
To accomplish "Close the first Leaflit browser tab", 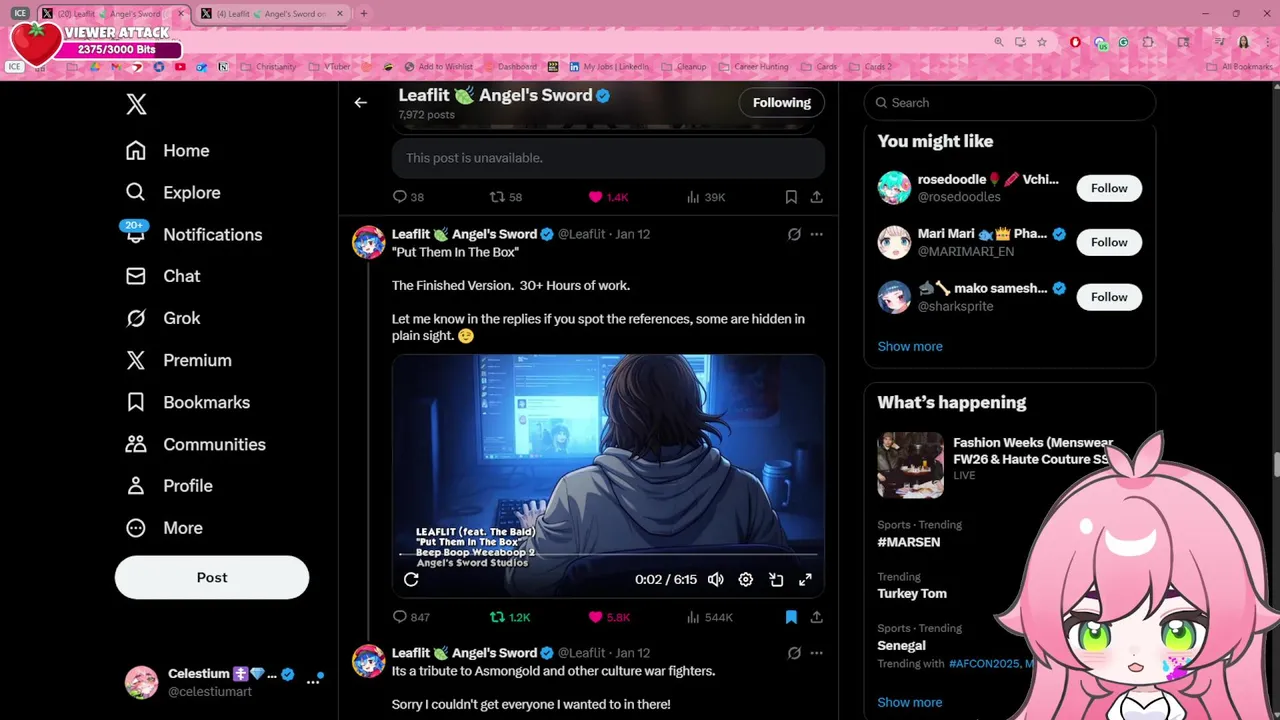I will (x=180, y=14).
